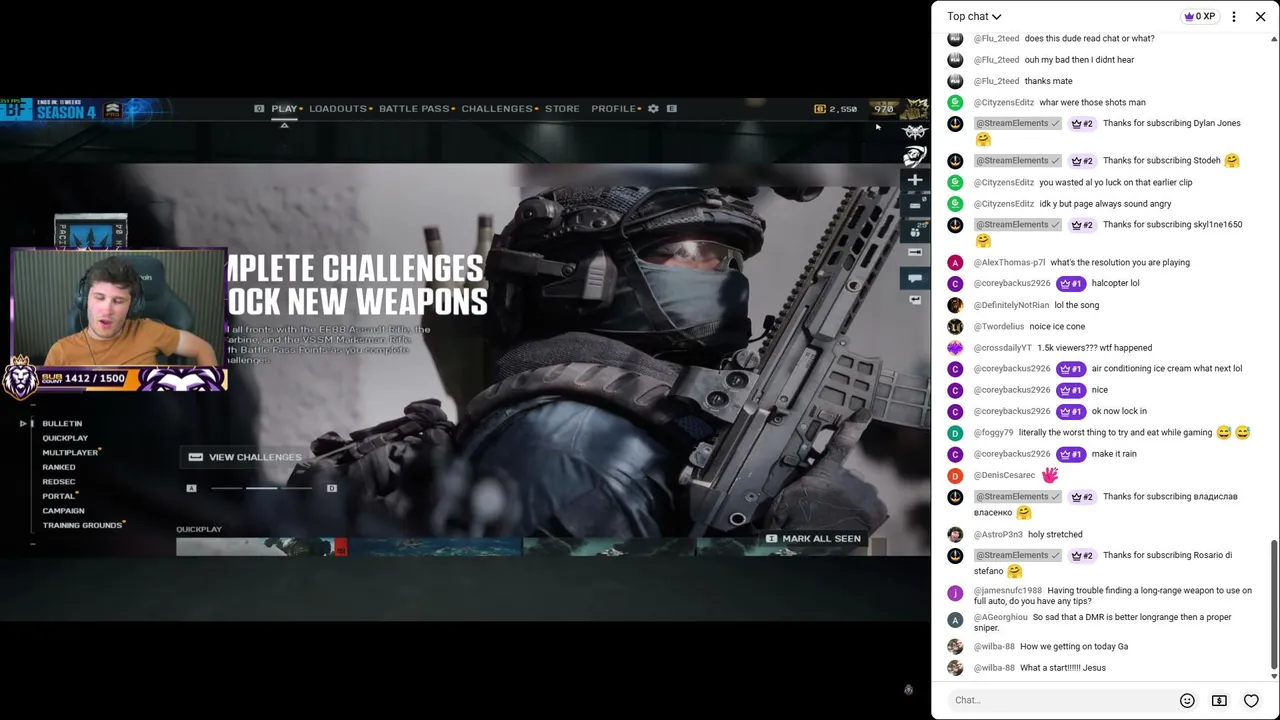Go to the STORE tab

coord(562,108)
